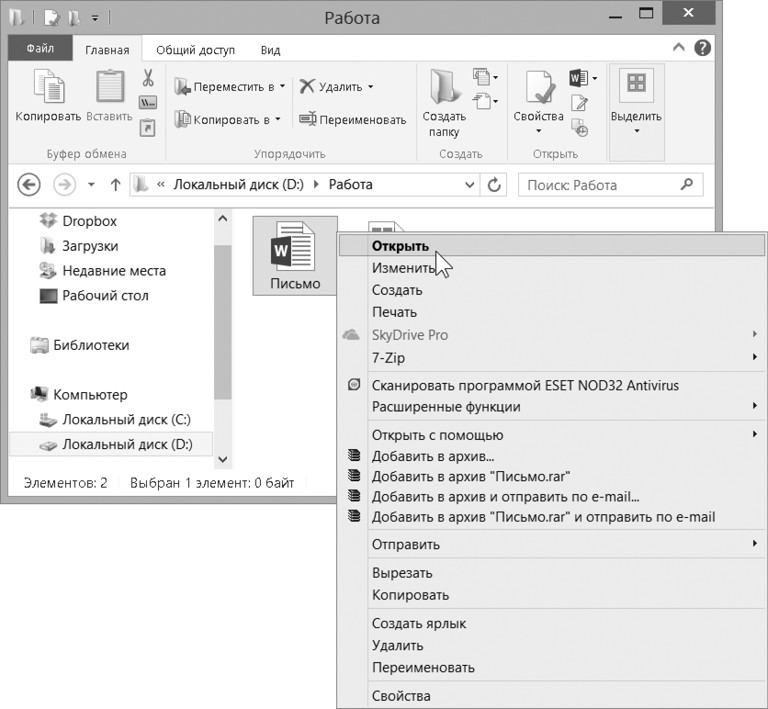Expand the address bar history dropdown
The width and height of the screenshot is (768, 709).
(471, 185)
